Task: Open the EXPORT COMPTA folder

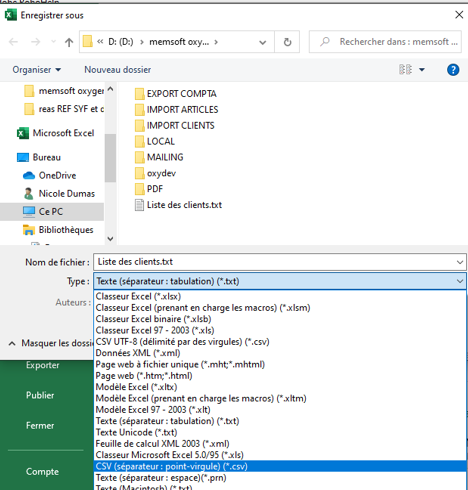Action: [176, 94]
